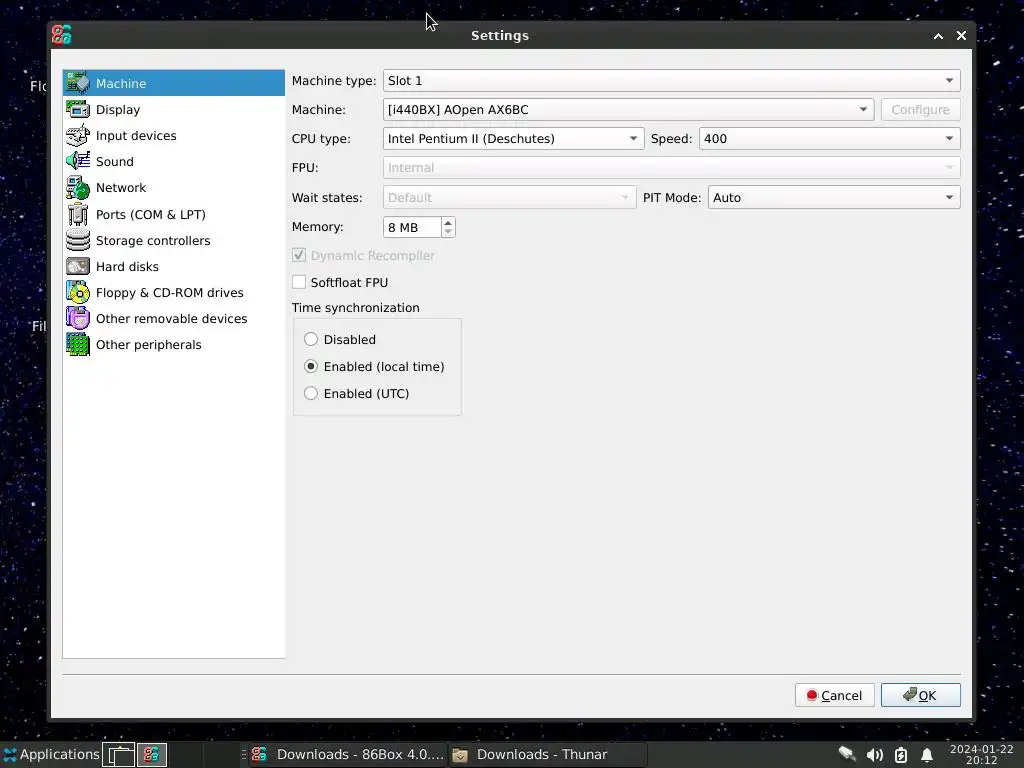Click the Hard disks icon
The height and width of the screenshot is (768, 1024).
[x=78, y=266]
